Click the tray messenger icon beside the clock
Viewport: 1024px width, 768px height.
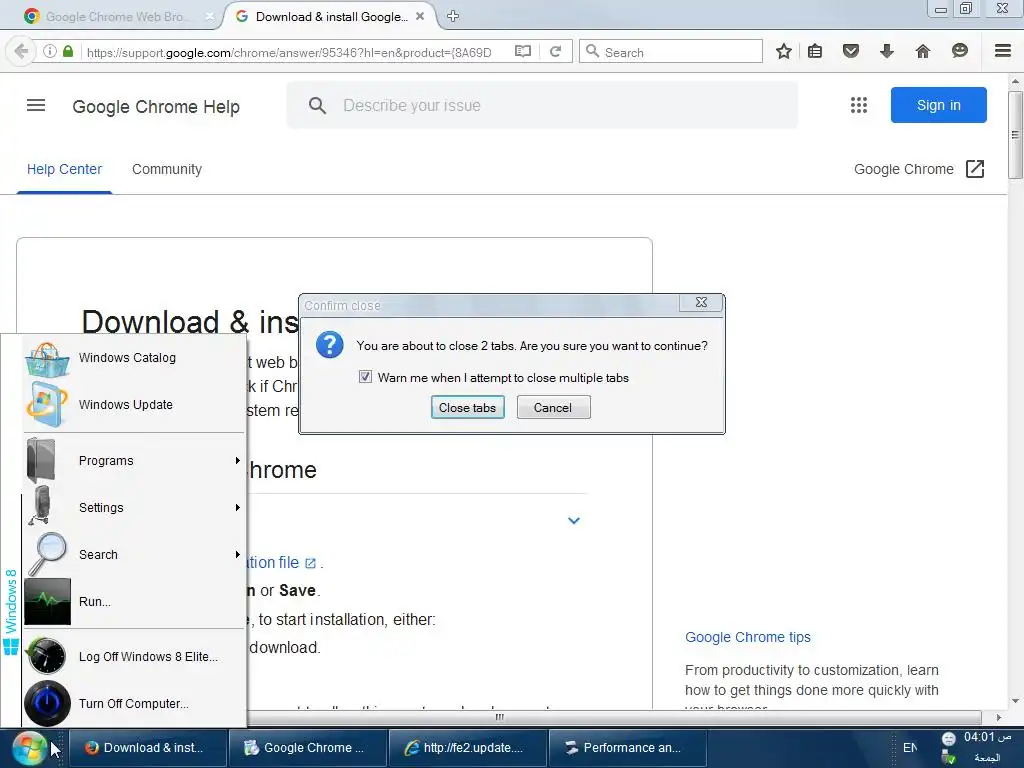tap(948, 739)
